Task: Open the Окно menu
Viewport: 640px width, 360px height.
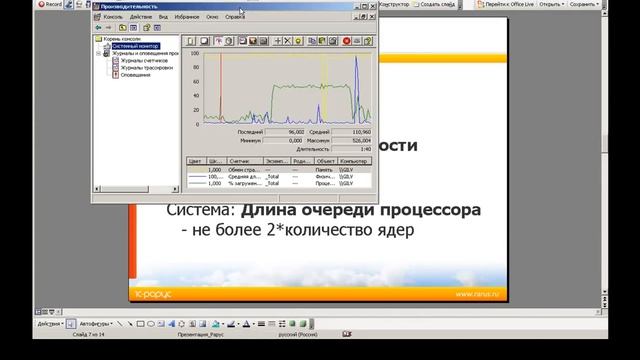Action: [212, 17]
